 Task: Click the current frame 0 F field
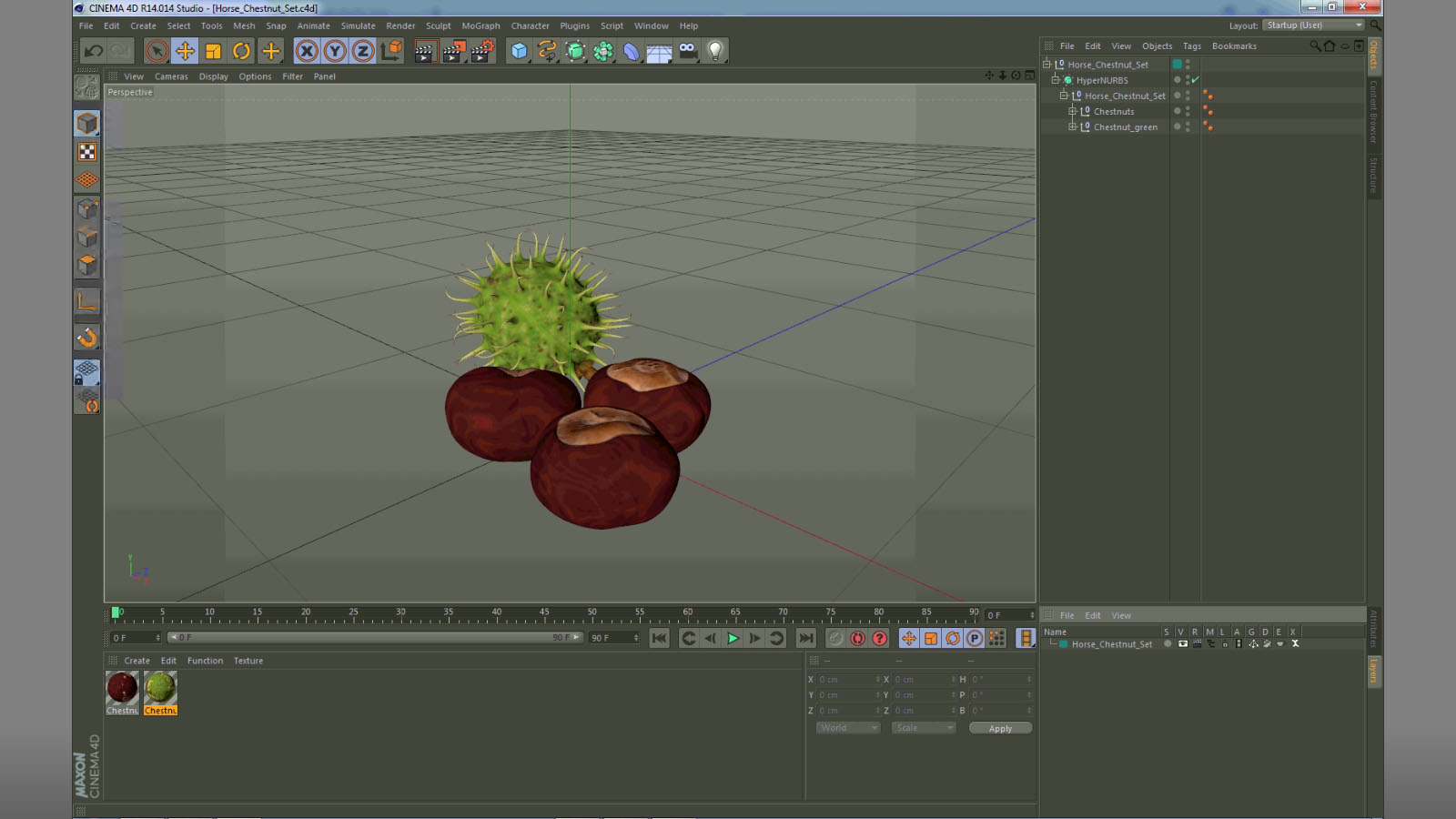1008,615
